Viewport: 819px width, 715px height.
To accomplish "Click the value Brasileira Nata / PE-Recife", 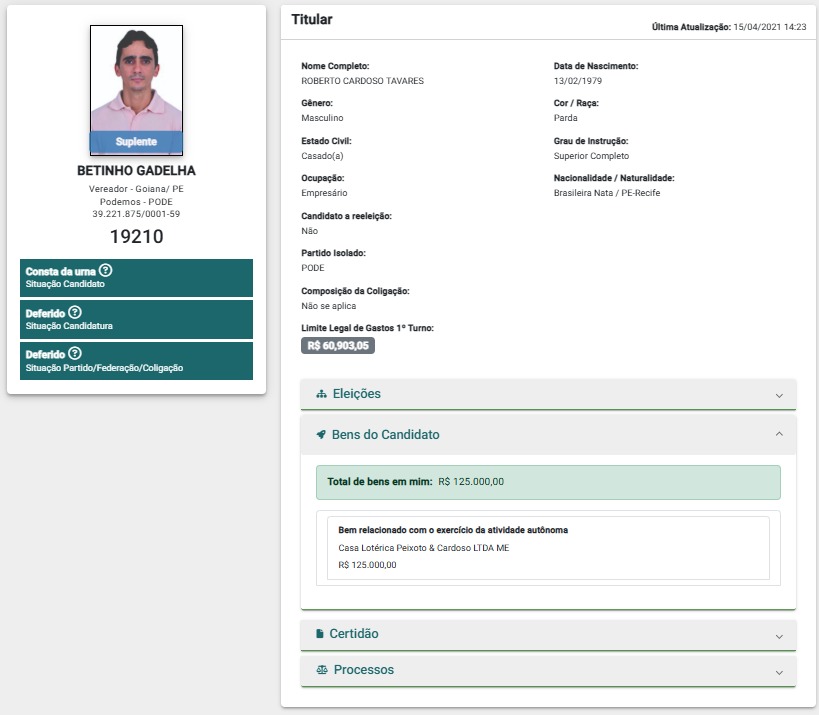I will (x=607, y=193).
